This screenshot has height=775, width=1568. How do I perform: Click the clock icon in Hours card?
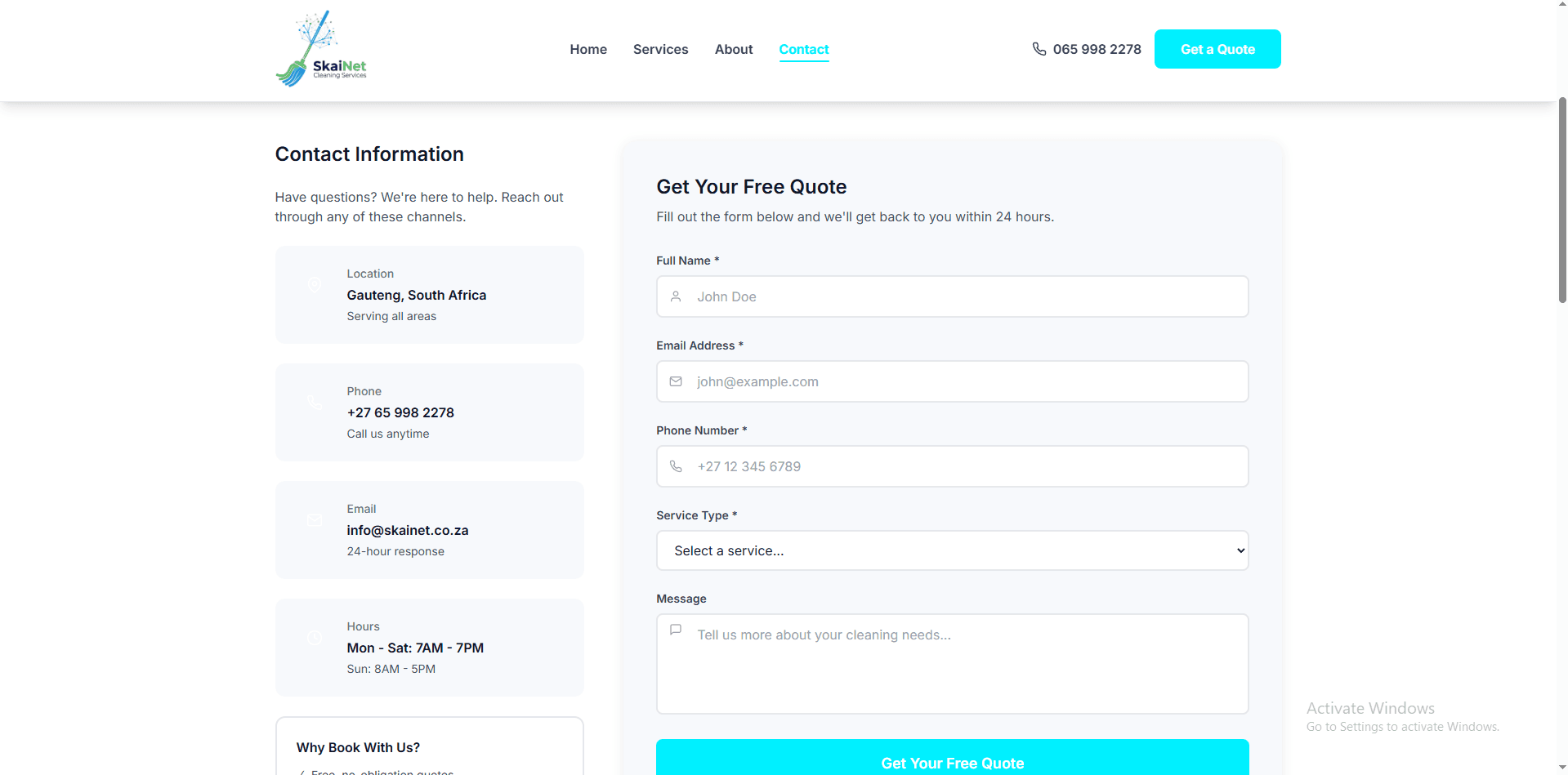click(315, 637)
